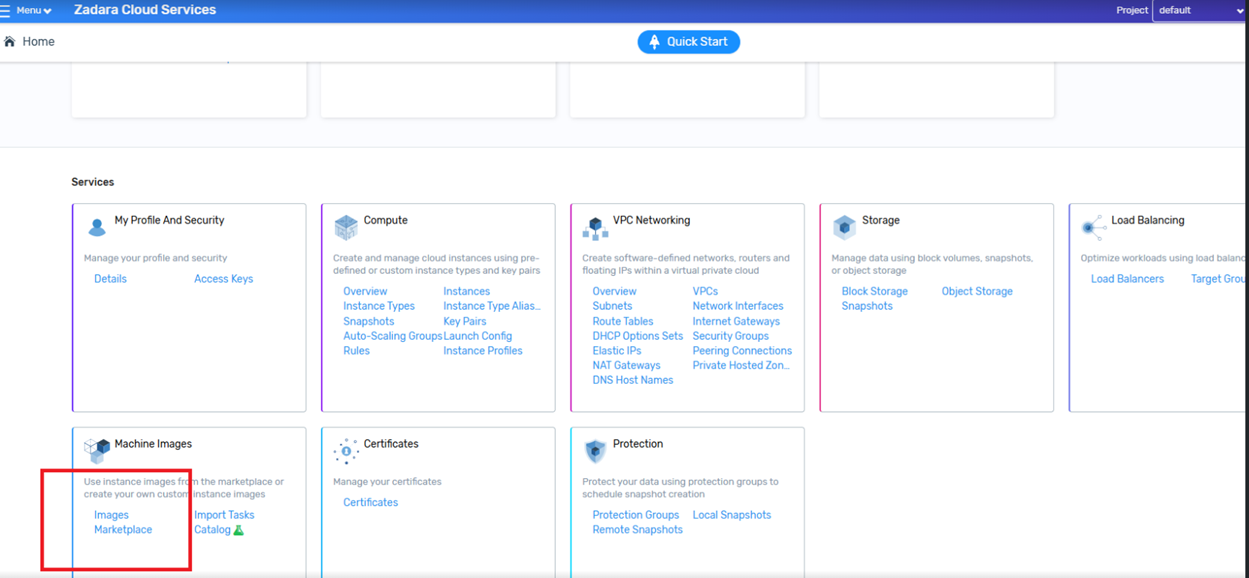This screenshot has width=1249, height=578.
Task: Open the Import Tasks link
Action: pyautogui.click(x=224, y=515)
